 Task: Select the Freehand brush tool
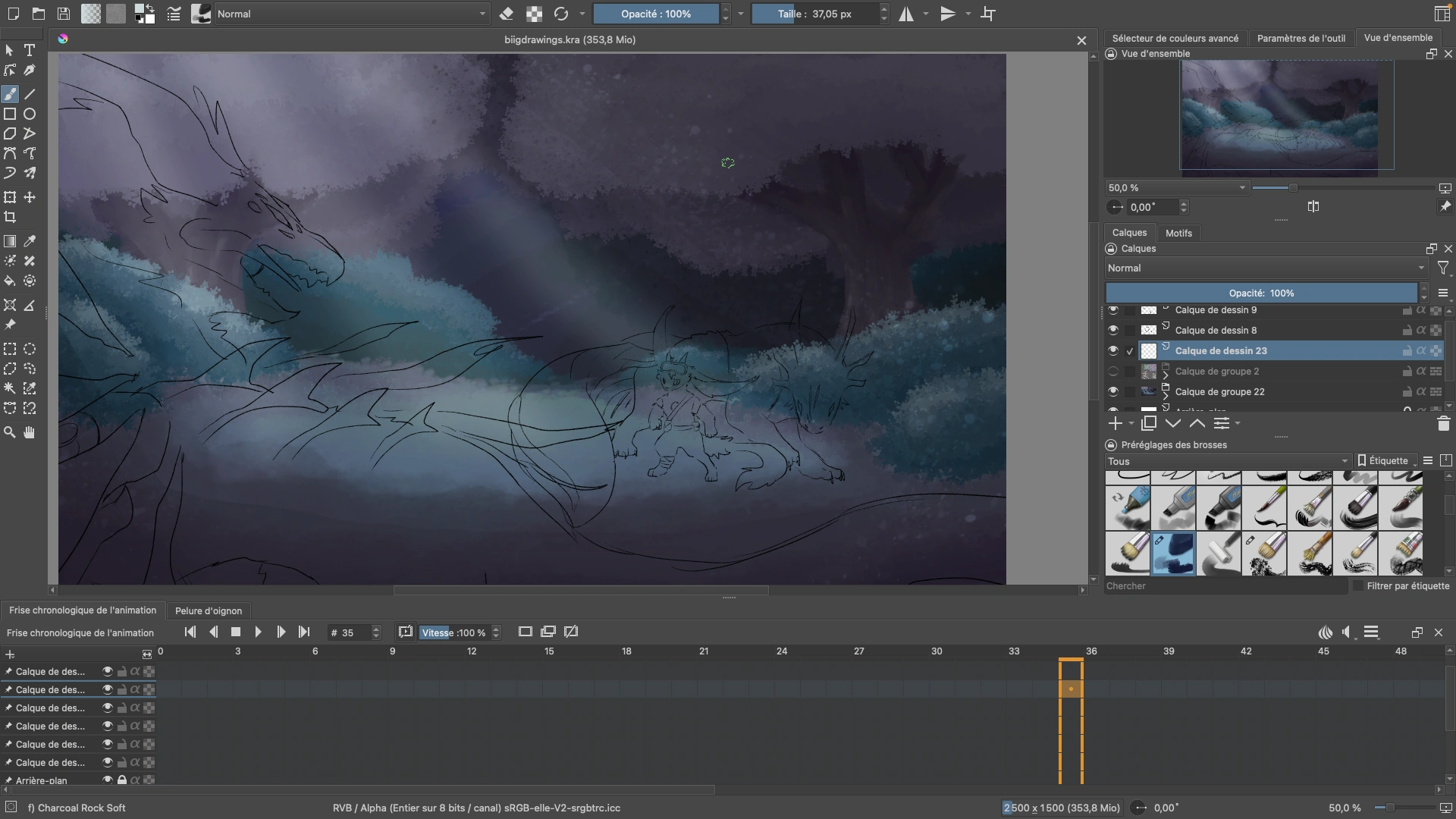[10, 94]
